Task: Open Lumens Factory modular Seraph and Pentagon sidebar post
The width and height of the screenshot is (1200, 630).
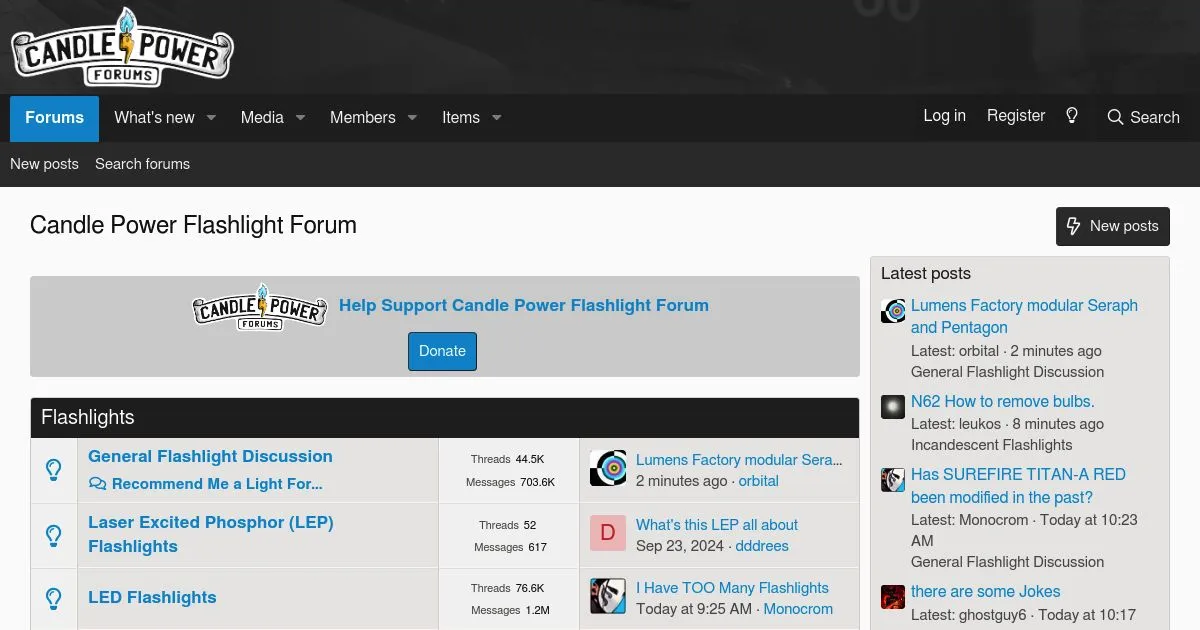Action: pyautogui.click(x=1024, y=317)
